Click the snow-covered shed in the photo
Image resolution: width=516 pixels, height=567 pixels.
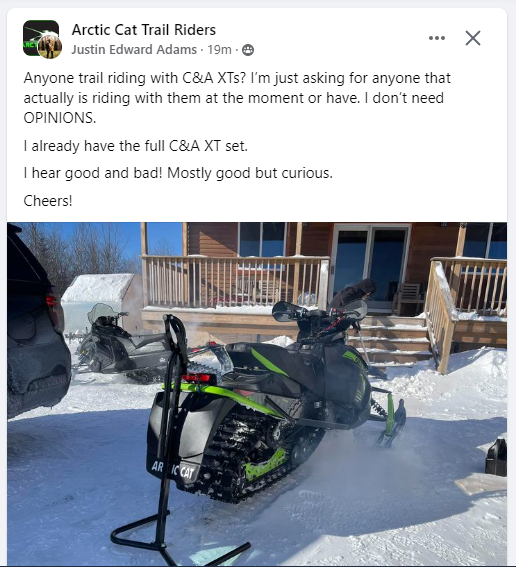click(102, 300)
